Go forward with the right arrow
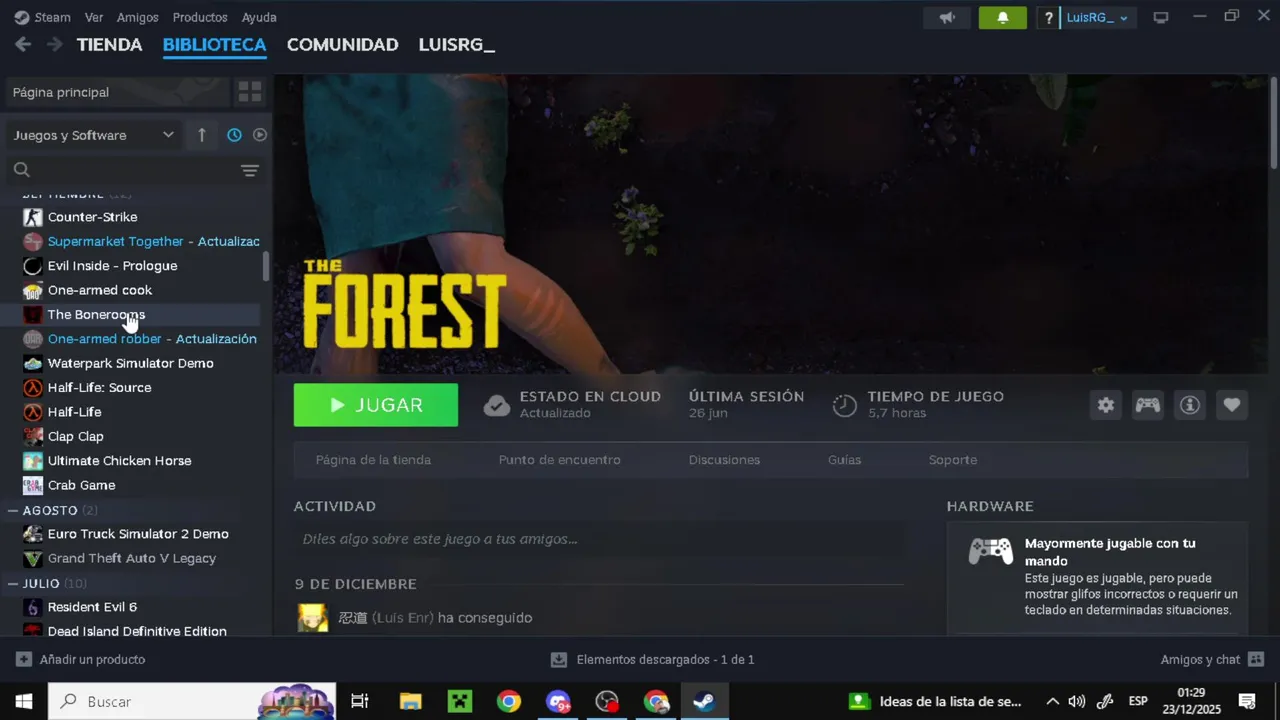Viewport: 1280px width, 720px height. (55, 44)
